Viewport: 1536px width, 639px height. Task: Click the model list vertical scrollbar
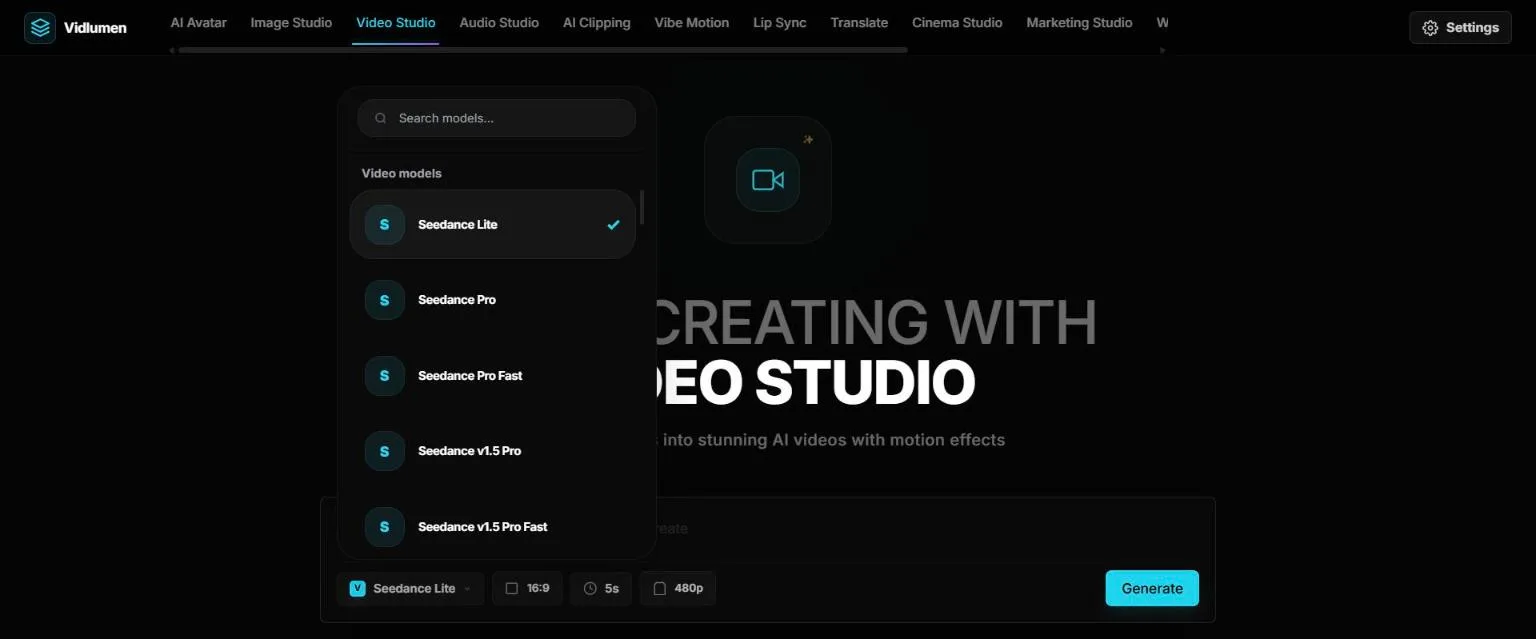642,208
